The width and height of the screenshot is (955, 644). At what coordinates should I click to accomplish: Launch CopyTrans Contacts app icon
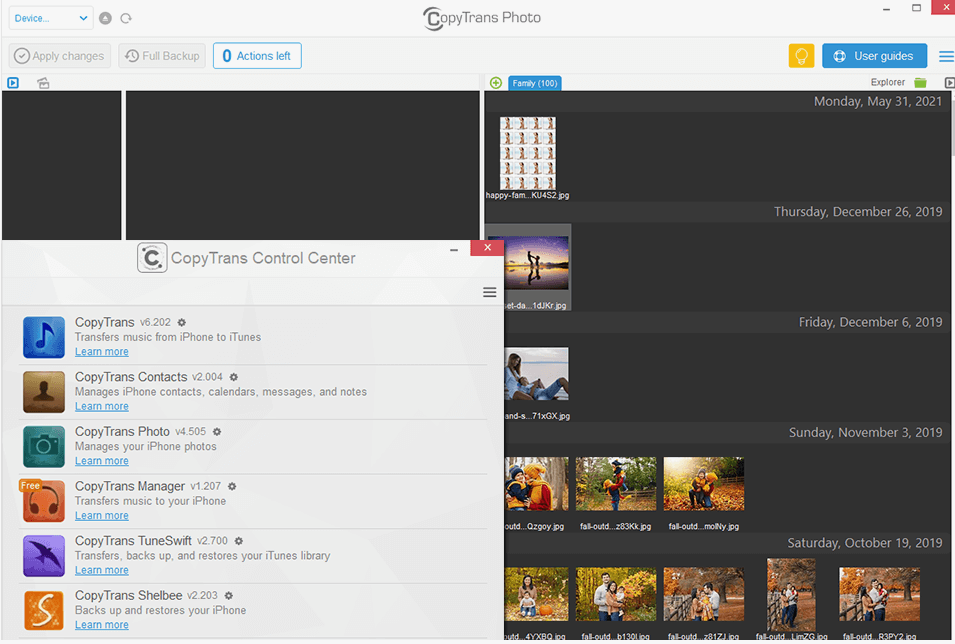click(44, 392)
